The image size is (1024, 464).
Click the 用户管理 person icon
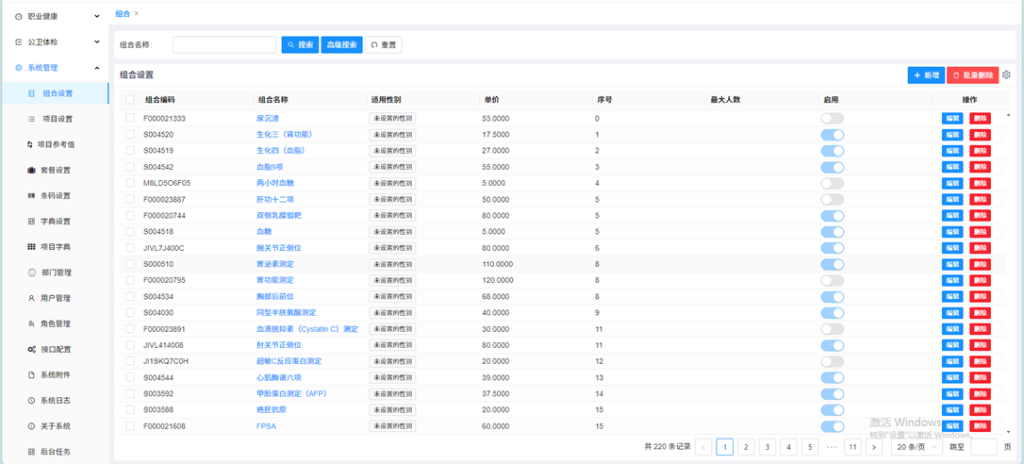(x=31, y=298)
